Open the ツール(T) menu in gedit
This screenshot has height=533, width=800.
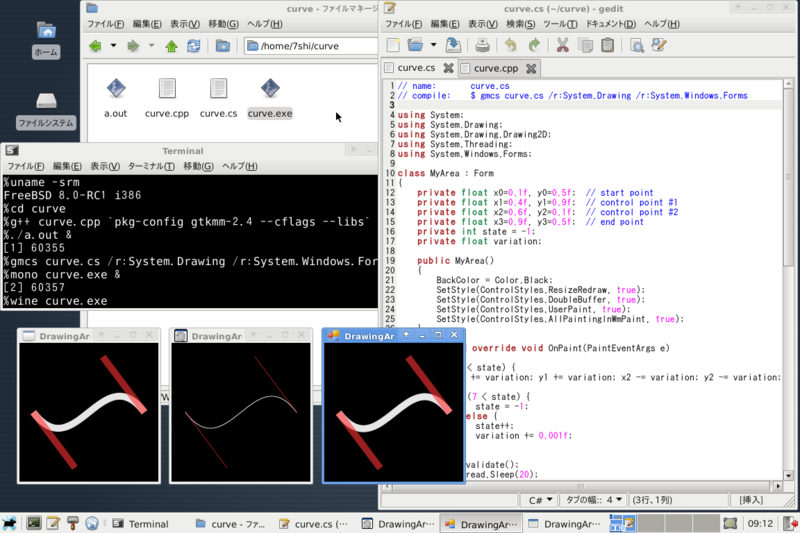click(560, 24)
